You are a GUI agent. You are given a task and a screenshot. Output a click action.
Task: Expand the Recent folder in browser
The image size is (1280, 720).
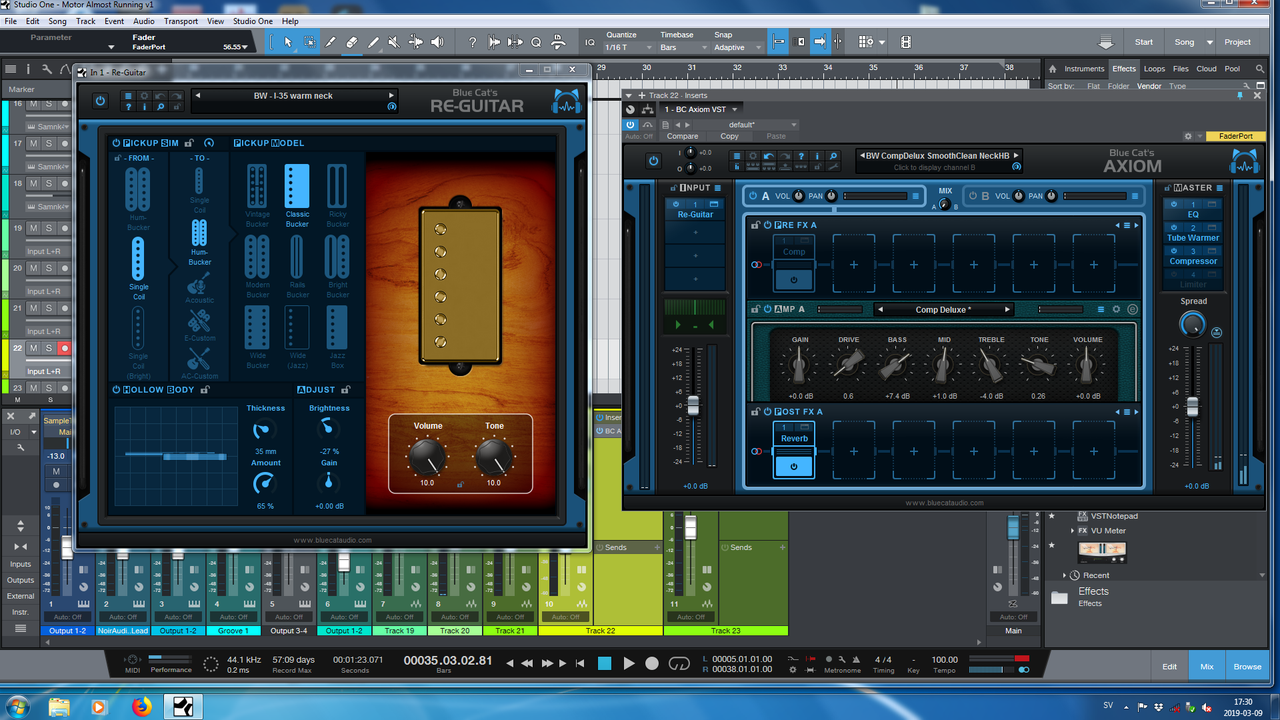coord(1064,575)
